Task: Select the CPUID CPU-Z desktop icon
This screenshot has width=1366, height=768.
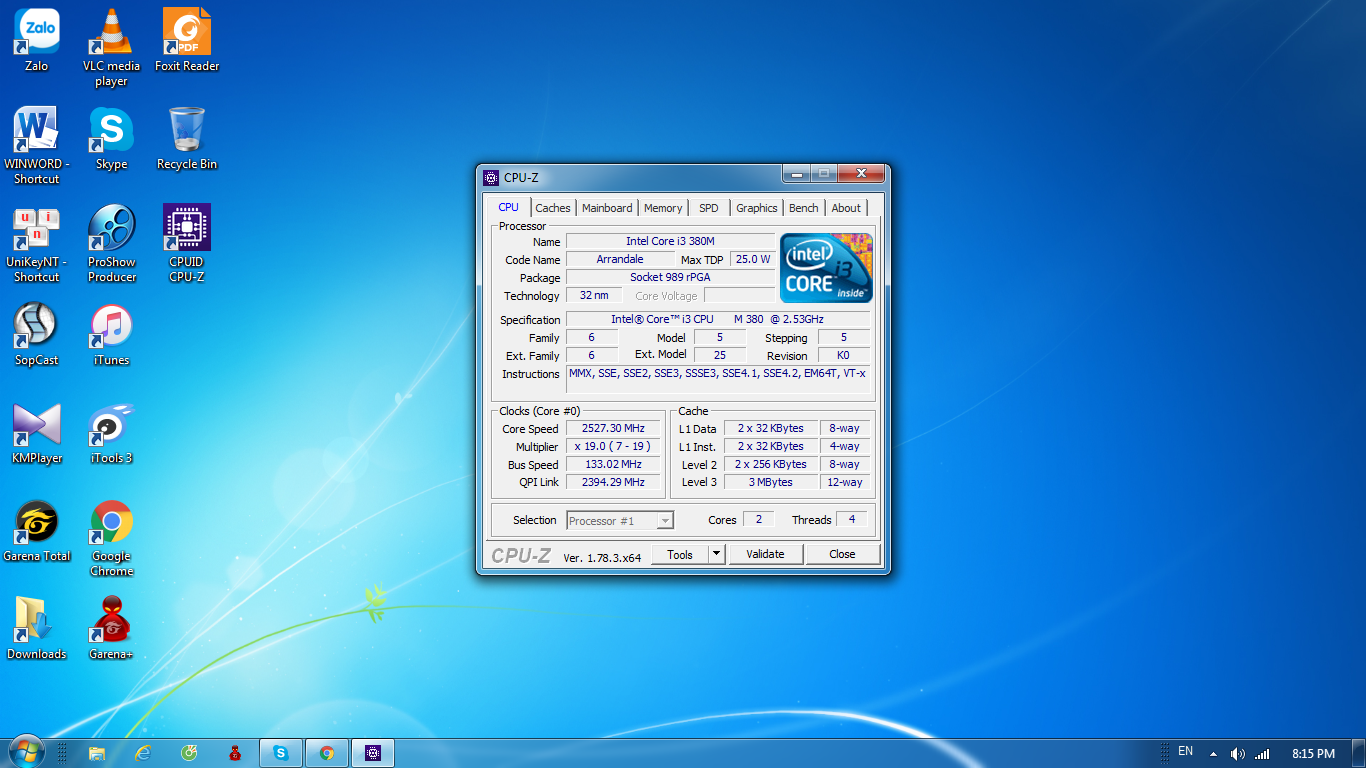Action: pos(187,230)
